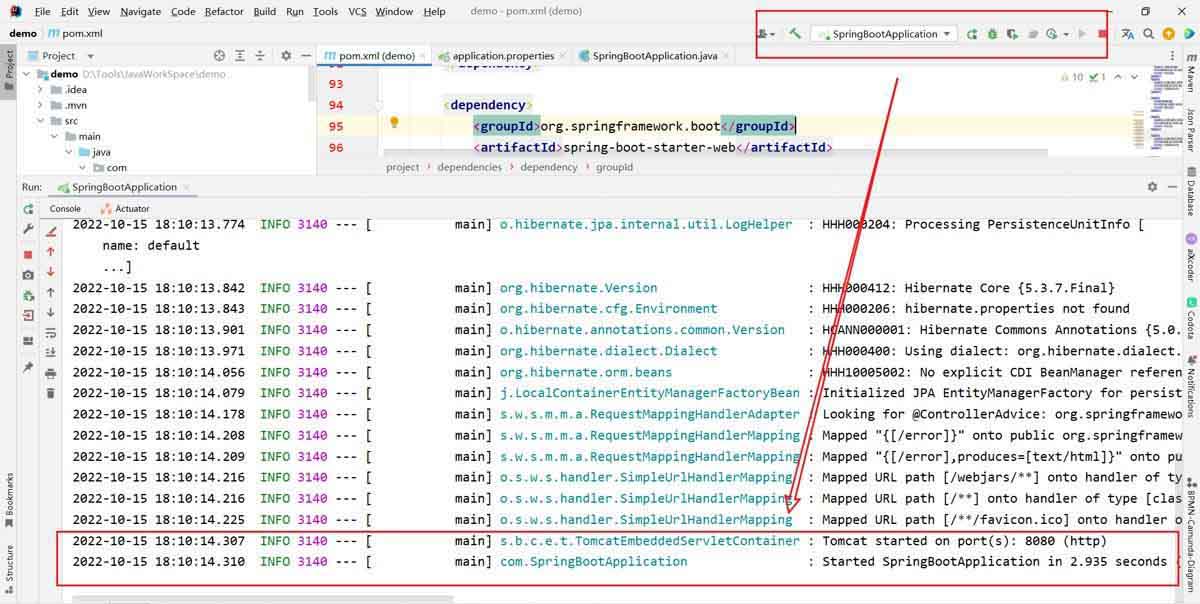1200x604 pixels.
Task: Clear console with the trash icon
Action: (x=51, y=393)
